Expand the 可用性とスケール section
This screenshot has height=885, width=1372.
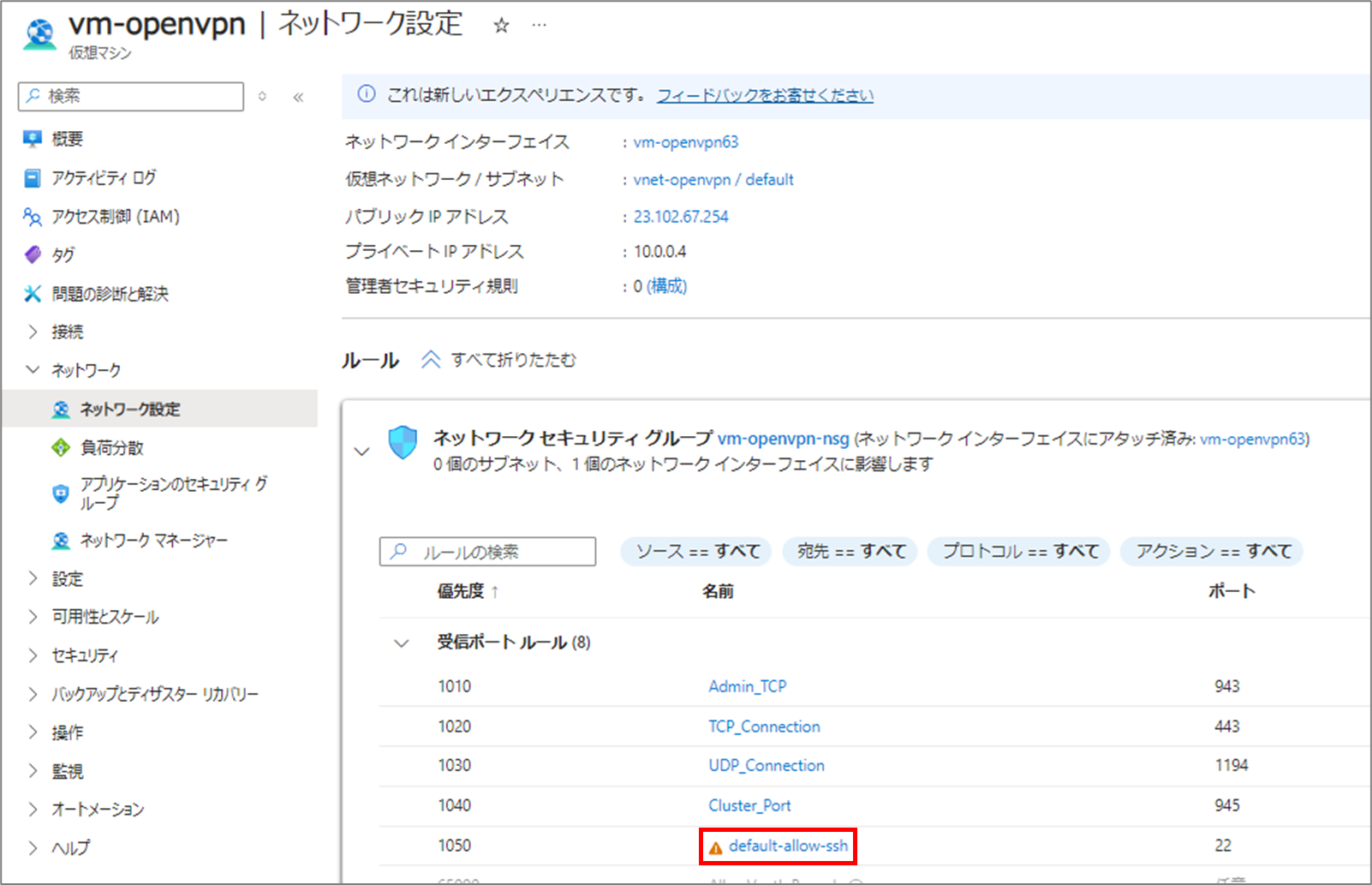tap(33, 617)
